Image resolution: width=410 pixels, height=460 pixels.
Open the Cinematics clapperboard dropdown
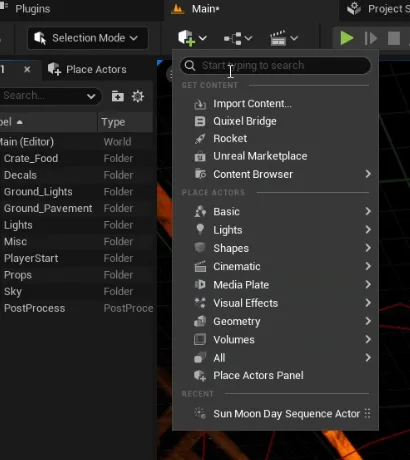tap(283, 38)
